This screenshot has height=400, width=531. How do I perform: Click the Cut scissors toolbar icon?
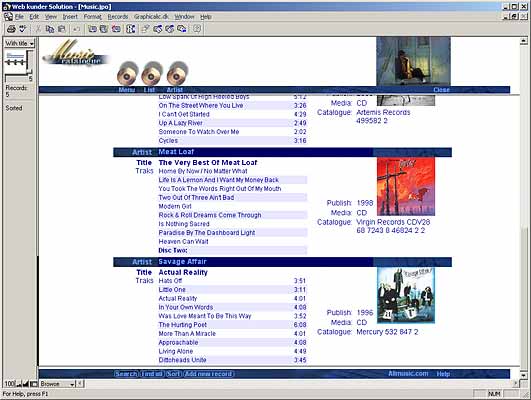tap(38, 29)
